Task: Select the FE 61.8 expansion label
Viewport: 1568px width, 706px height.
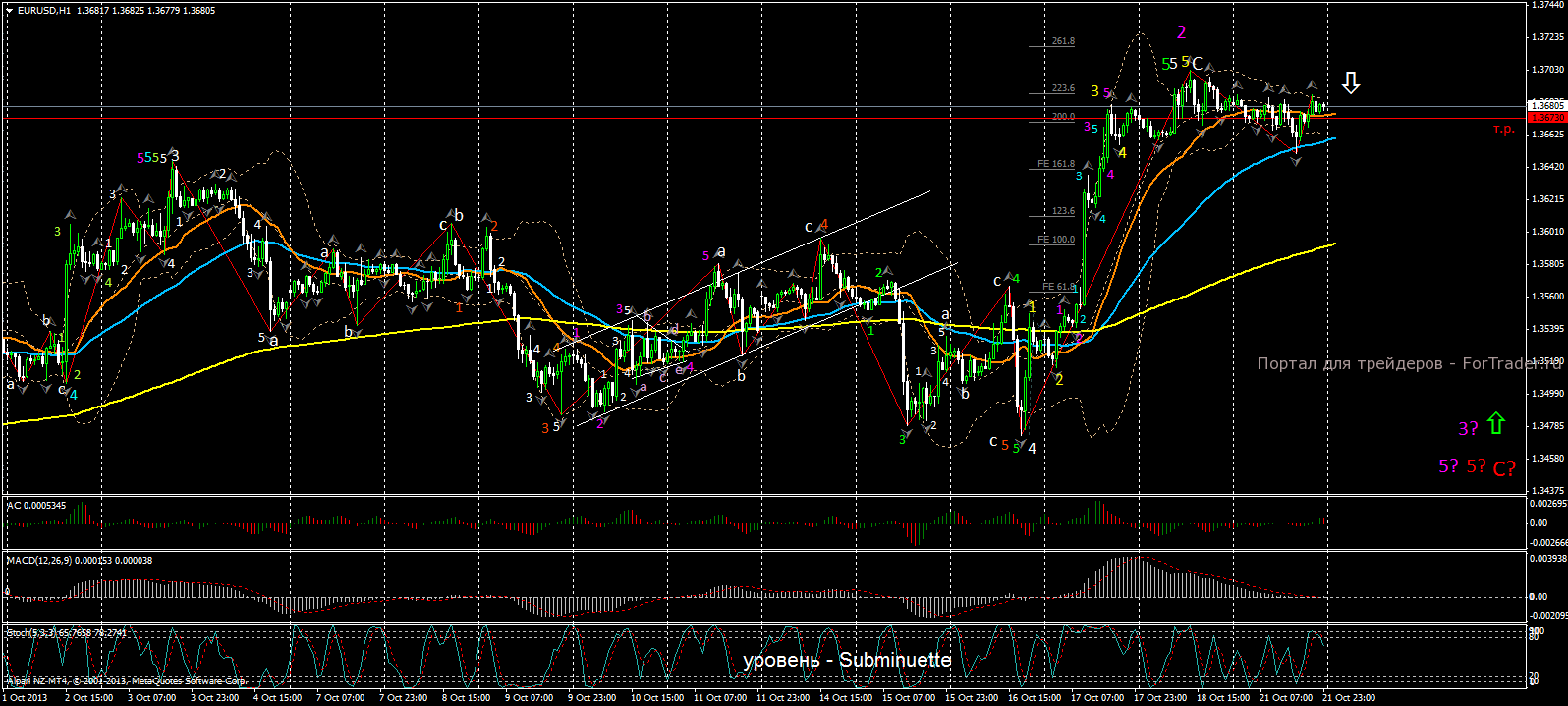Action: (1059, 287)
